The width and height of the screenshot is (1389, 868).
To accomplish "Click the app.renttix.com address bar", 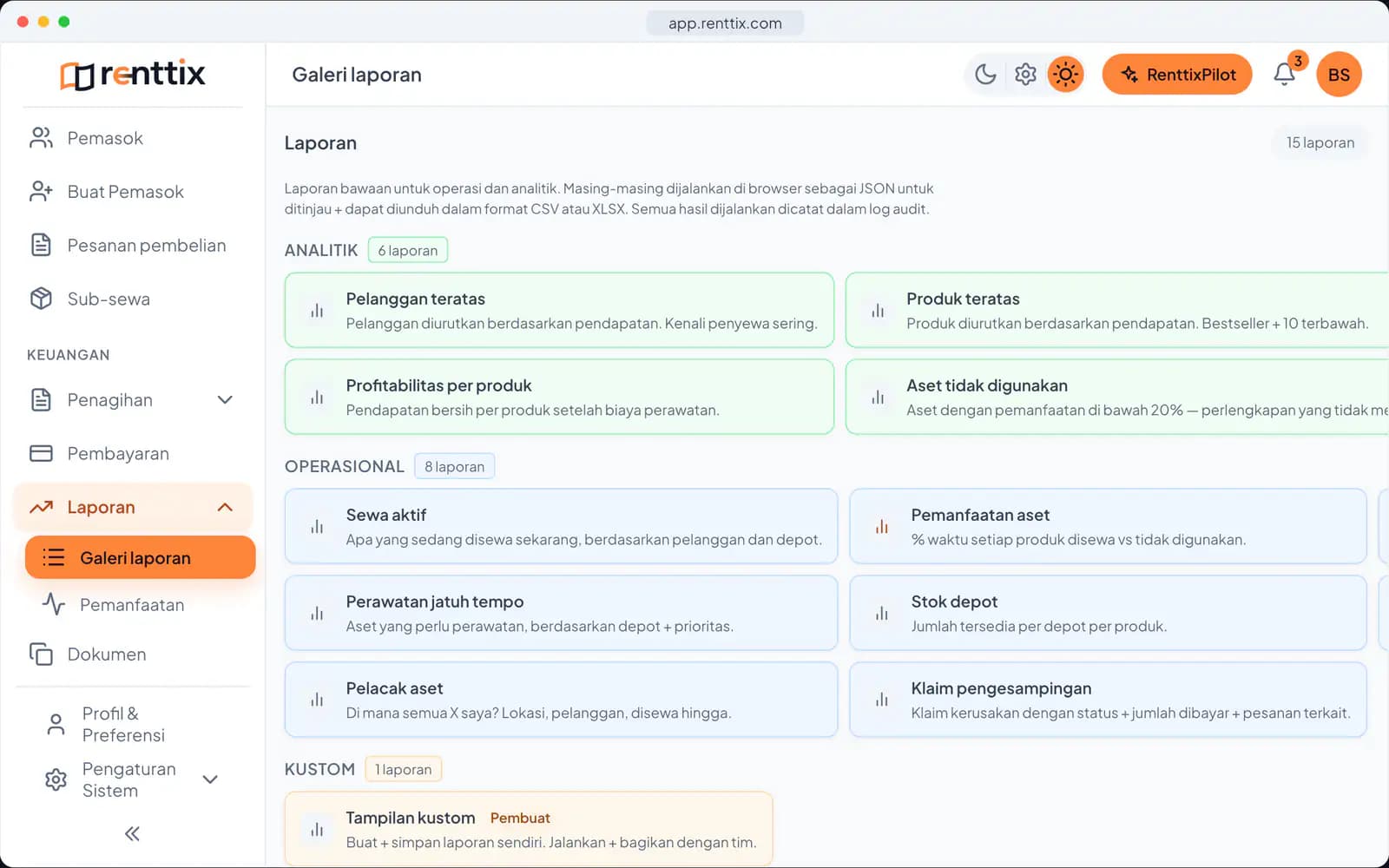I will tap(725, 23).
